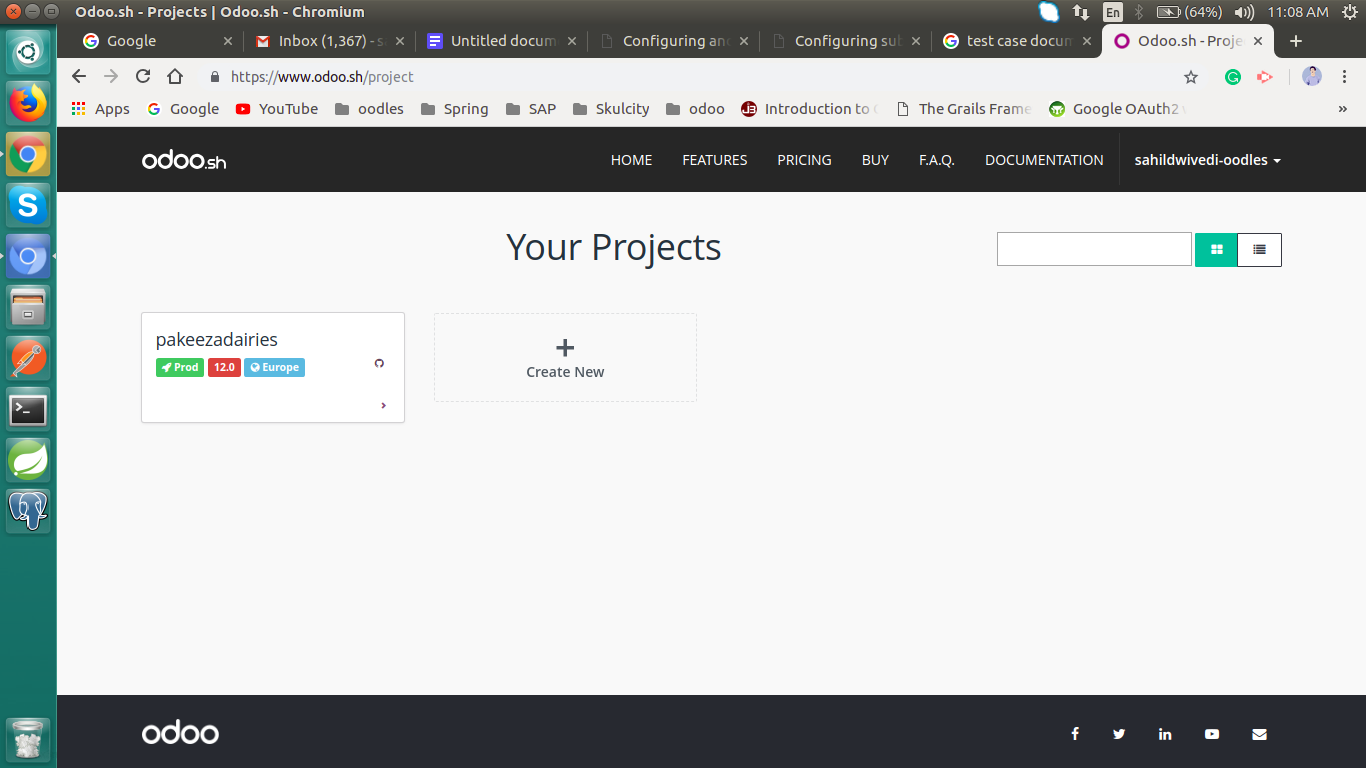
Task: Expand the sahildwivedi-oodles user dropdown
Action: pos(1208,160)
